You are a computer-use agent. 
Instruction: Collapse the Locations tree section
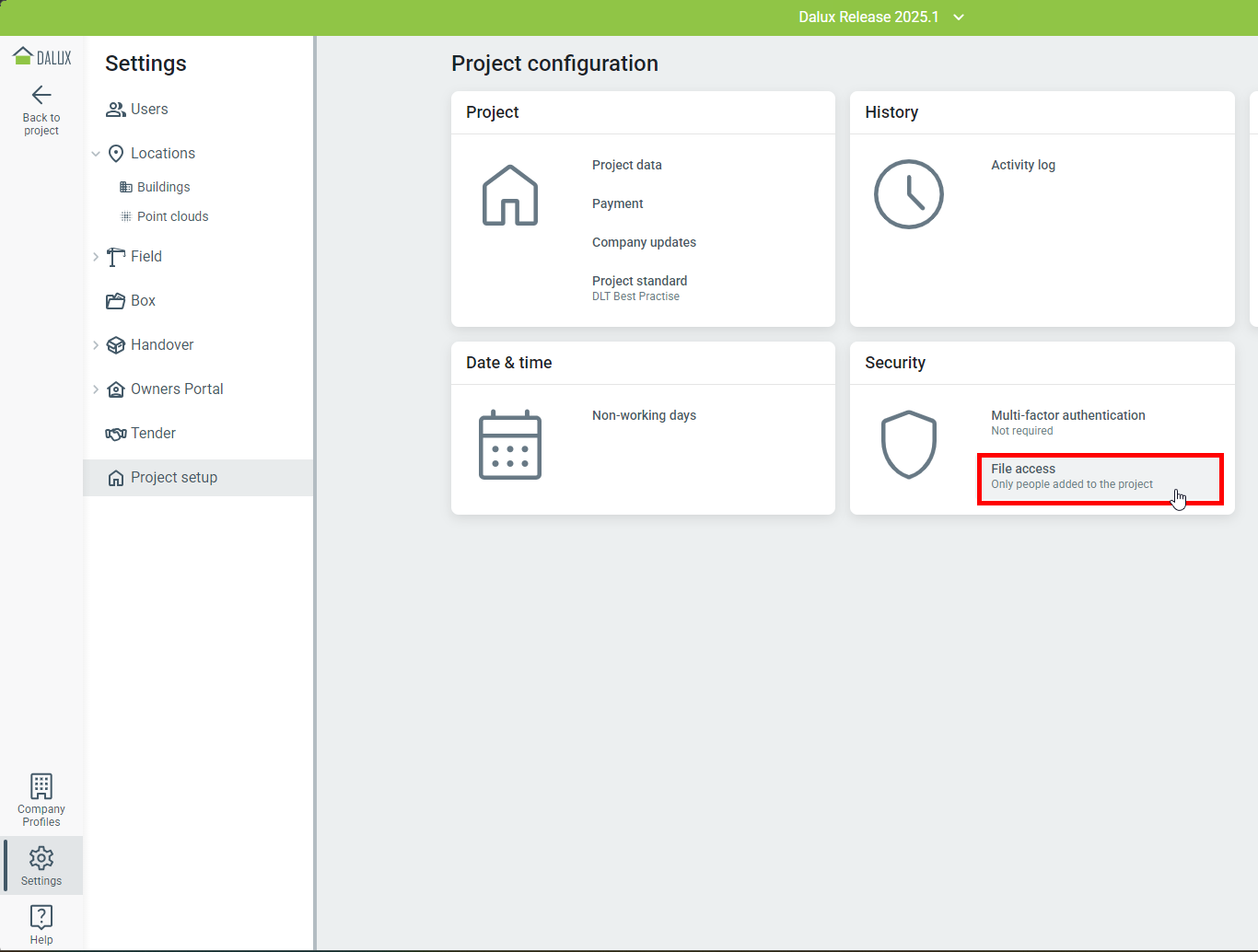pyautogui.click(x=96, y=154)
